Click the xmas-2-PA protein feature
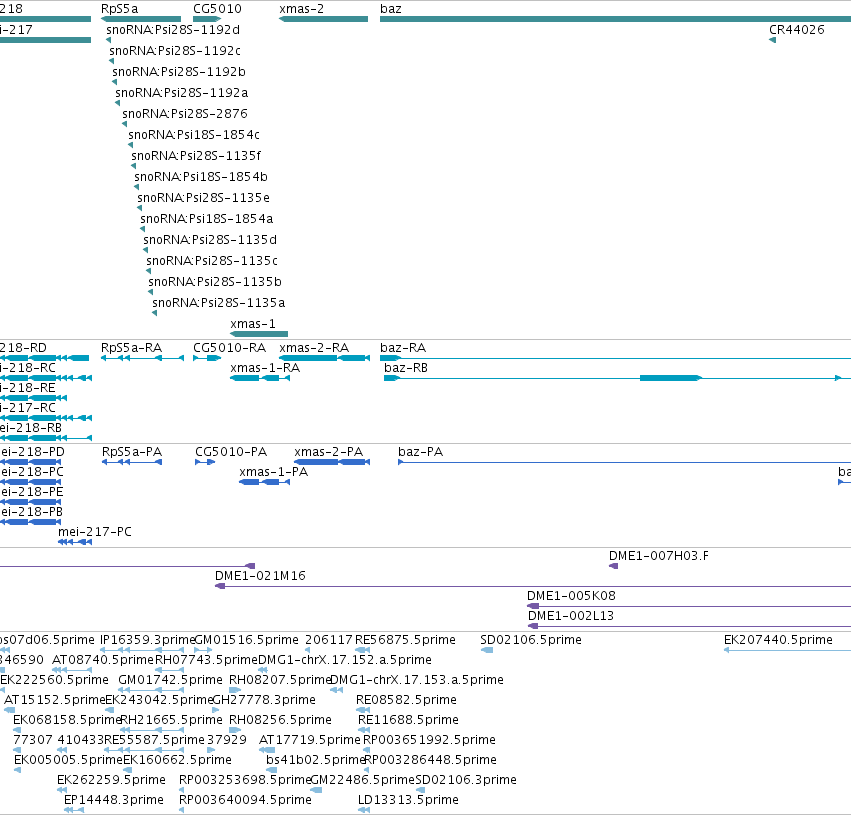This screenshot has height=815, width=851. point(332,462)
